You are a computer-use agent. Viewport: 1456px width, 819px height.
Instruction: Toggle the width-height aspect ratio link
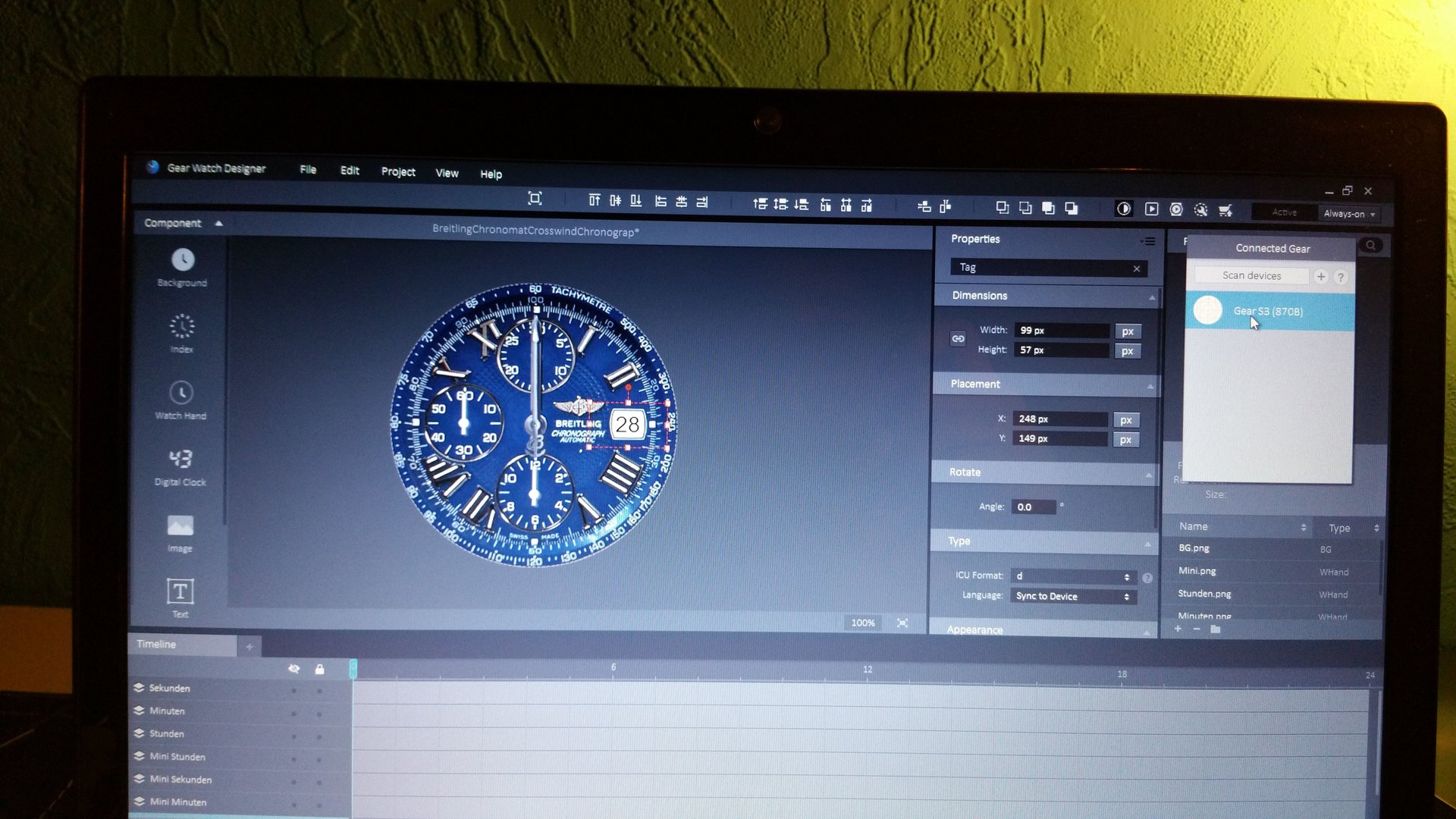click(x=959, y=339)
